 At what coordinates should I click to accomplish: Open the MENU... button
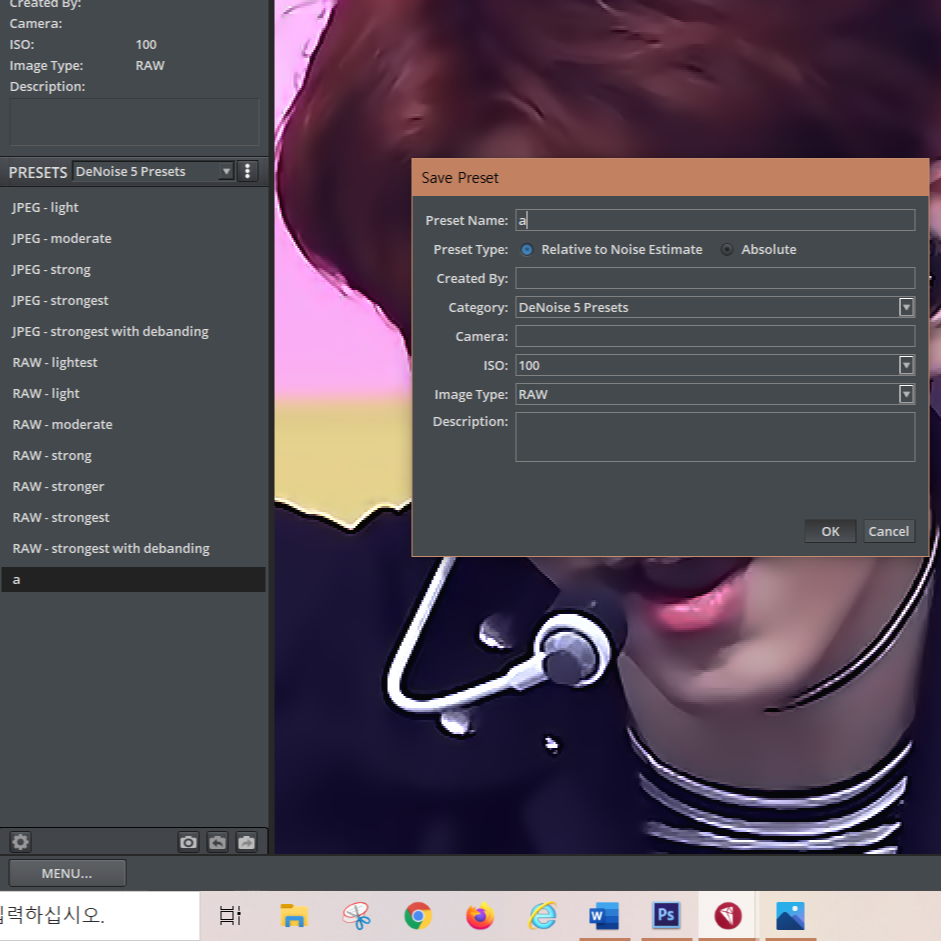point(67,873)
